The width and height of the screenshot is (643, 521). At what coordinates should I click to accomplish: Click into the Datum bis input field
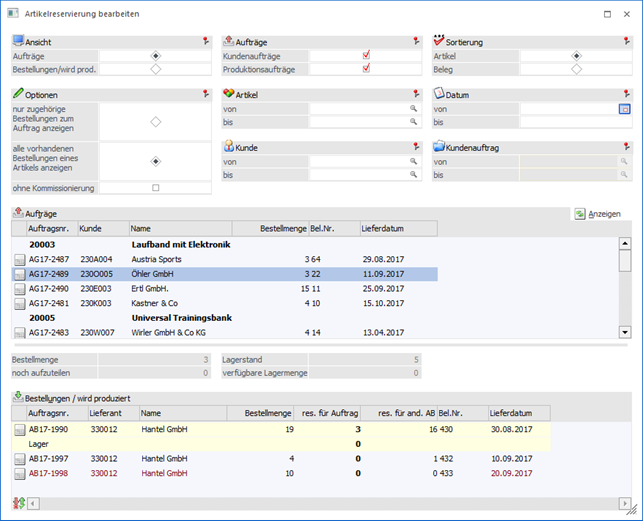point(574,122)
